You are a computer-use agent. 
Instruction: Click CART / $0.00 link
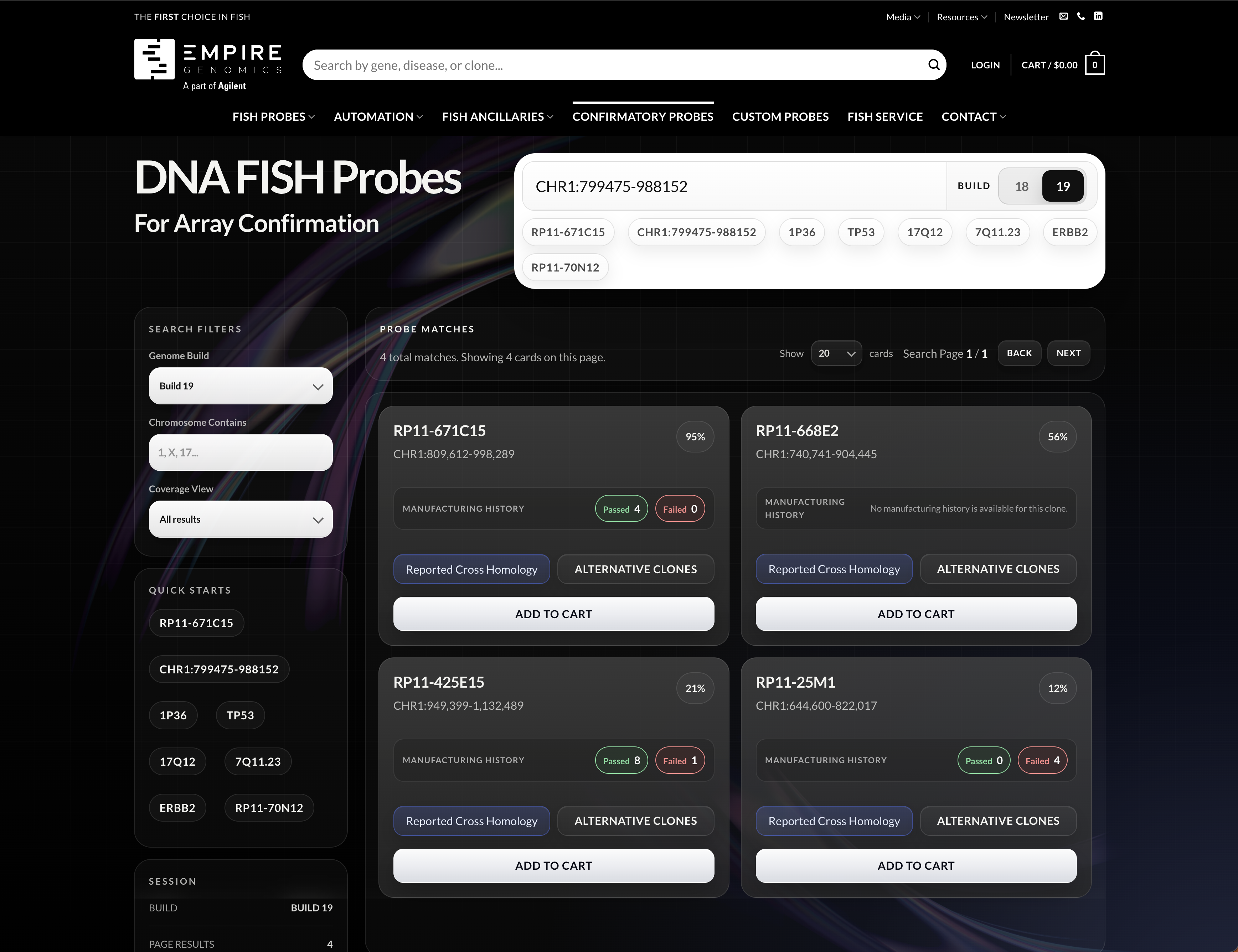1049,65
